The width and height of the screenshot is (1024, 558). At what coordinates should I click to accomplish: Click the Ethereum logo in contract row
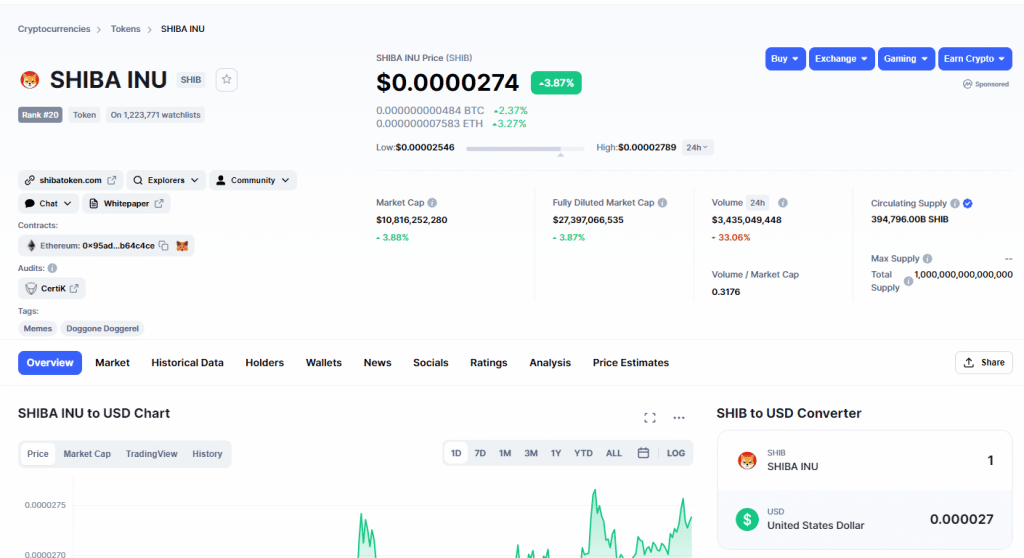[x=31, y=246]
